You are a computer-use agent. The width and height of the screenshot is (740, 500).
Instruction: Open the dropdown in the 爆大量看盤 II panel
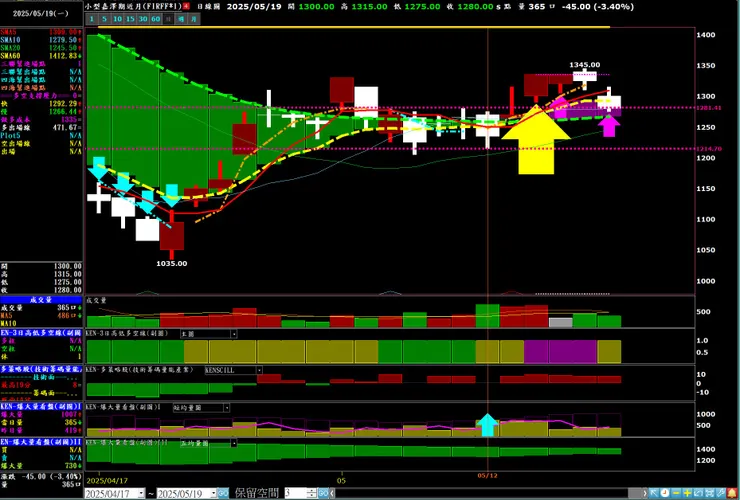(x=234, y=443)
